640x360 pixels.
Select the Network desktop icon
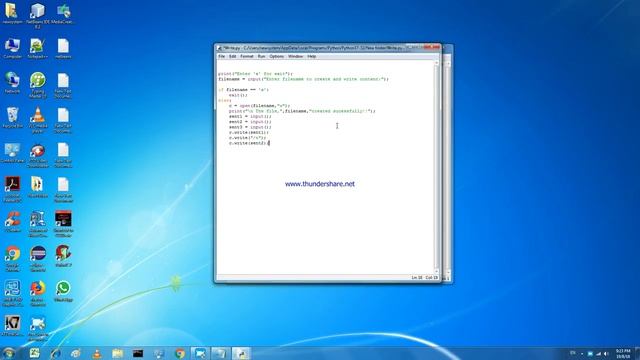[12, 83]
